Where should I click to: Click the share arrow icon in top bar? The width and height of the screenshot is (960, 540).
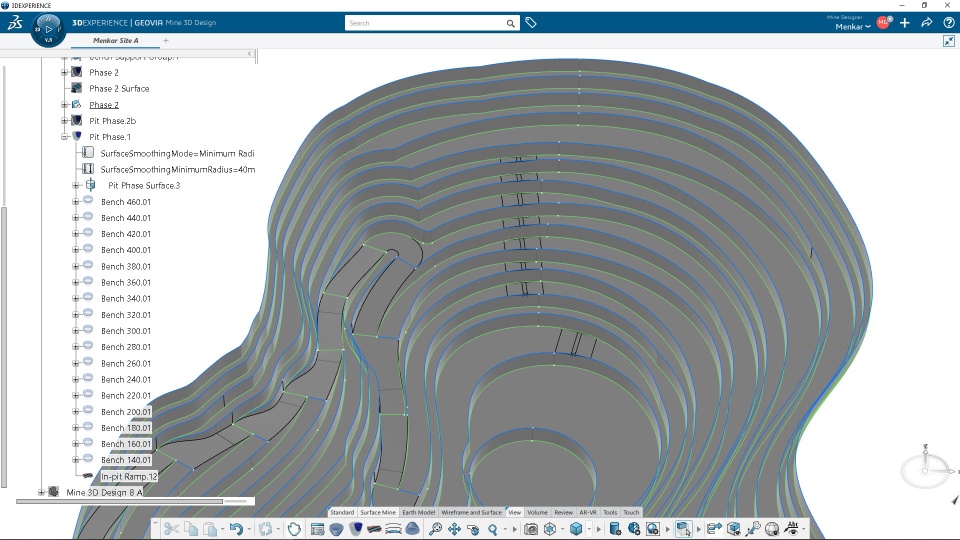tap(927, 23)
